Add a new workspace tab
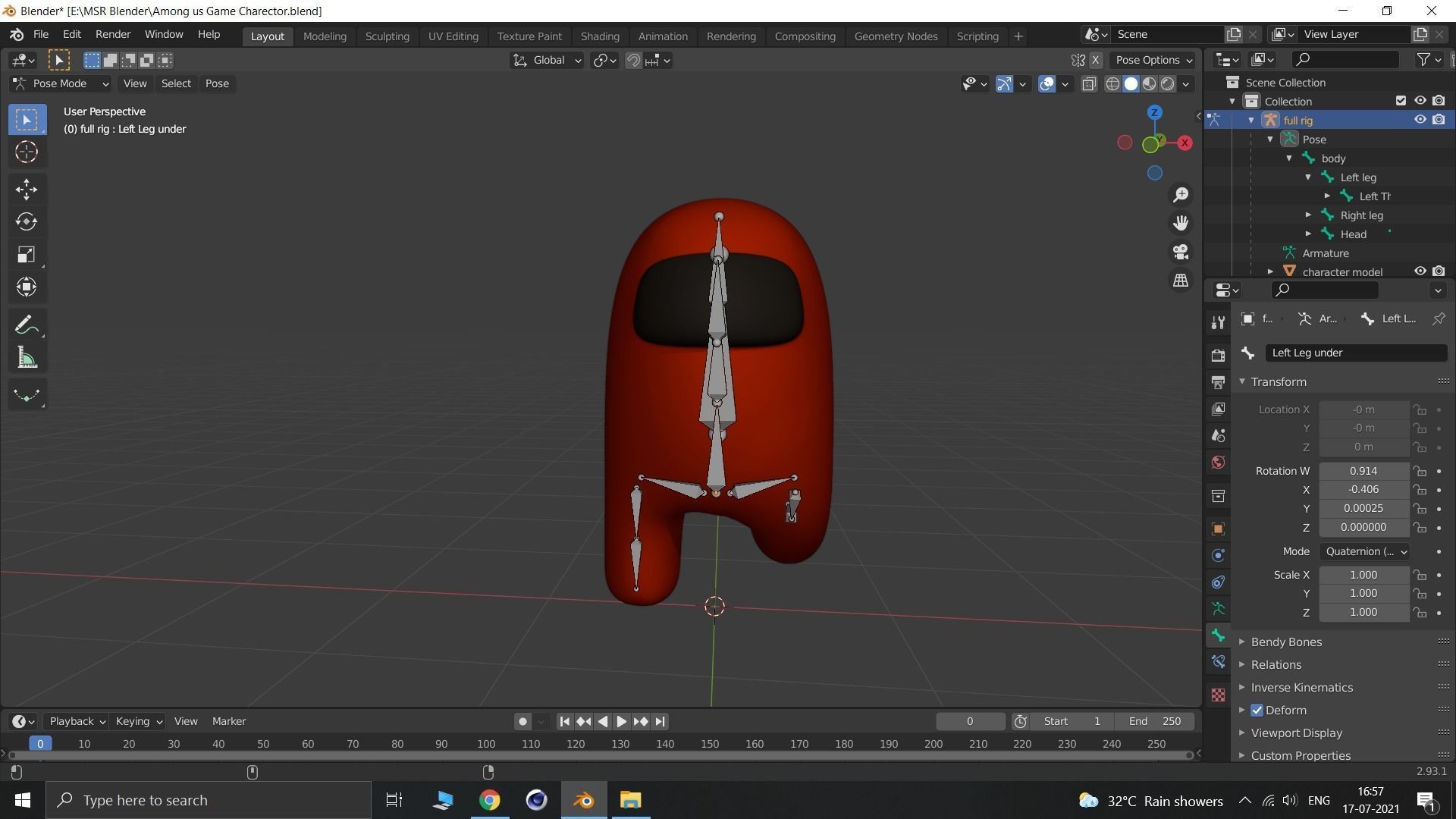This screenshot has height=819, width=1456. tap(1018, 36)
